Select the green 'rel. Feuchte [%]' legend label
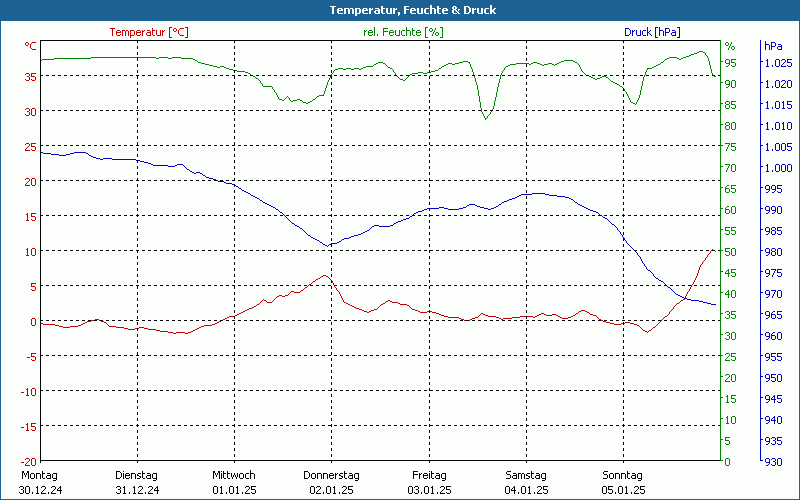Image resolution: width=800 pixels, height=500 pixels. (x=403, y=32)
